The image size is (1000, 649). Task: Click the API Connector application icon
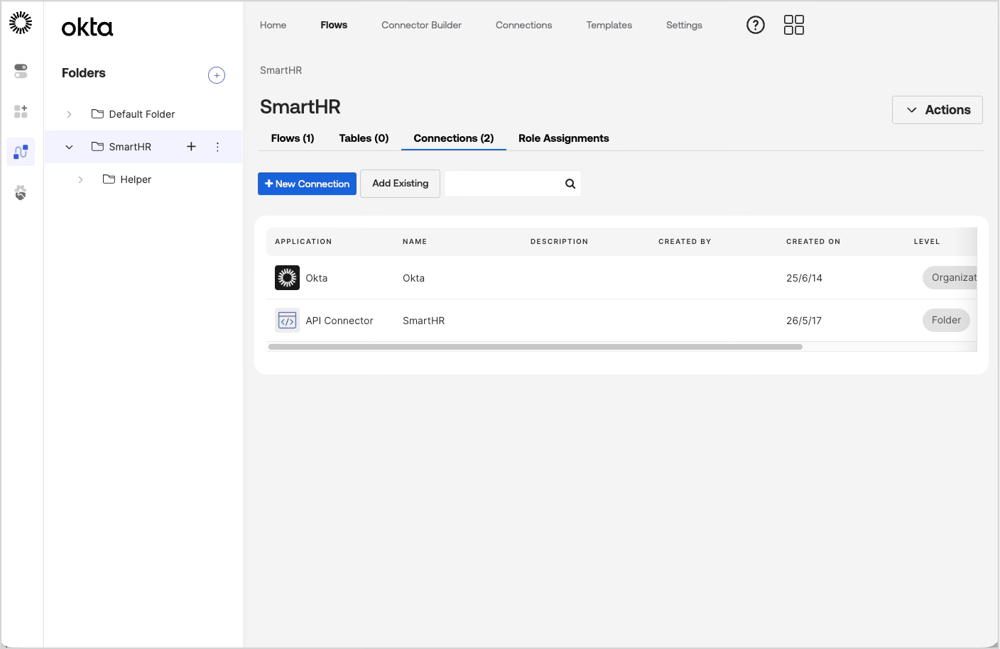pos(287,321)
